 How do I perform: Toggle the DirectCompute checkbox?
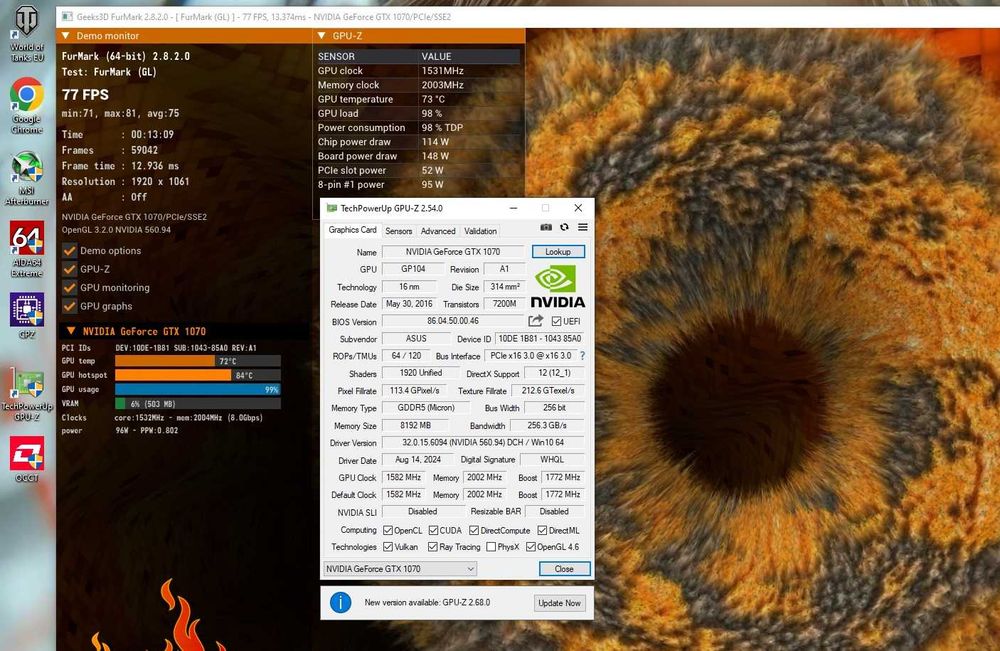(x=474, y=530)
